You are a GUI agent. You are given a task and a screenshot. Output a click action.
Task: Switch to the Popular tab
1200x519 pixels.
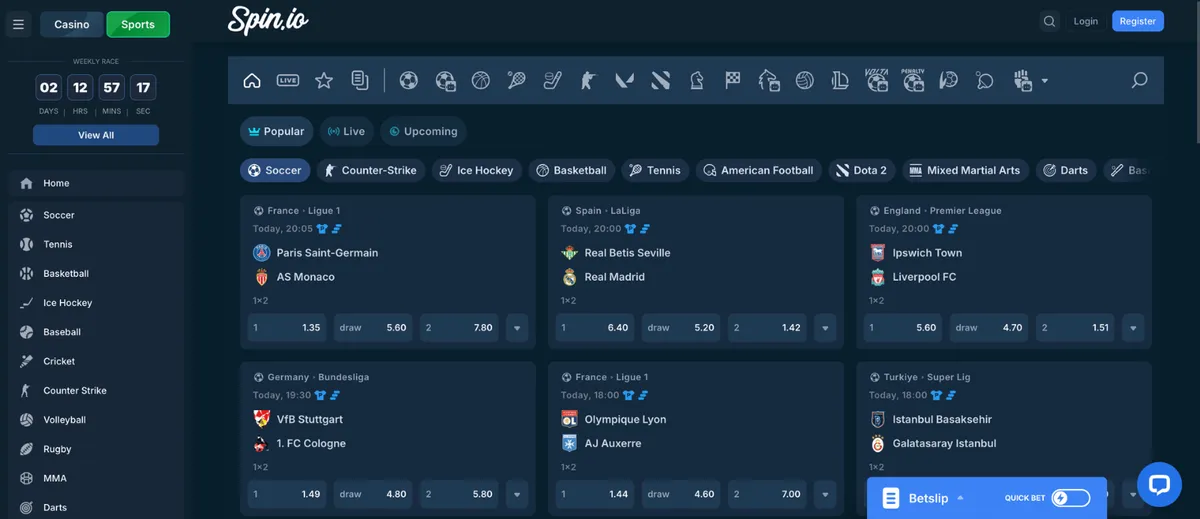[276, 131]
